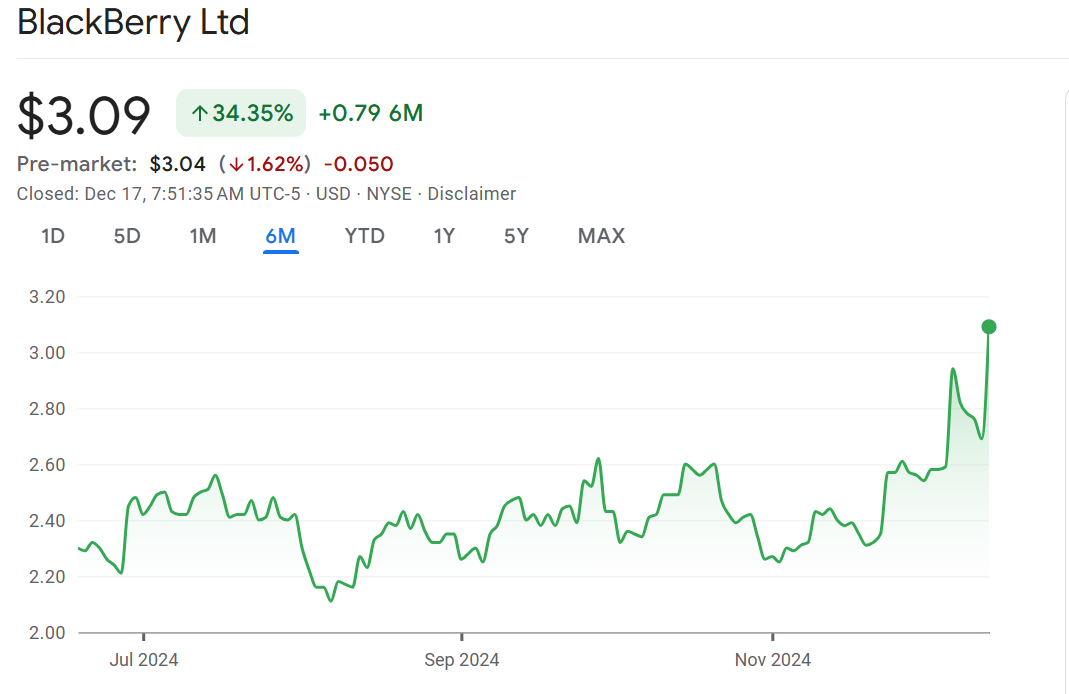Click the Nov 2024 axis label

coord(772,660)
